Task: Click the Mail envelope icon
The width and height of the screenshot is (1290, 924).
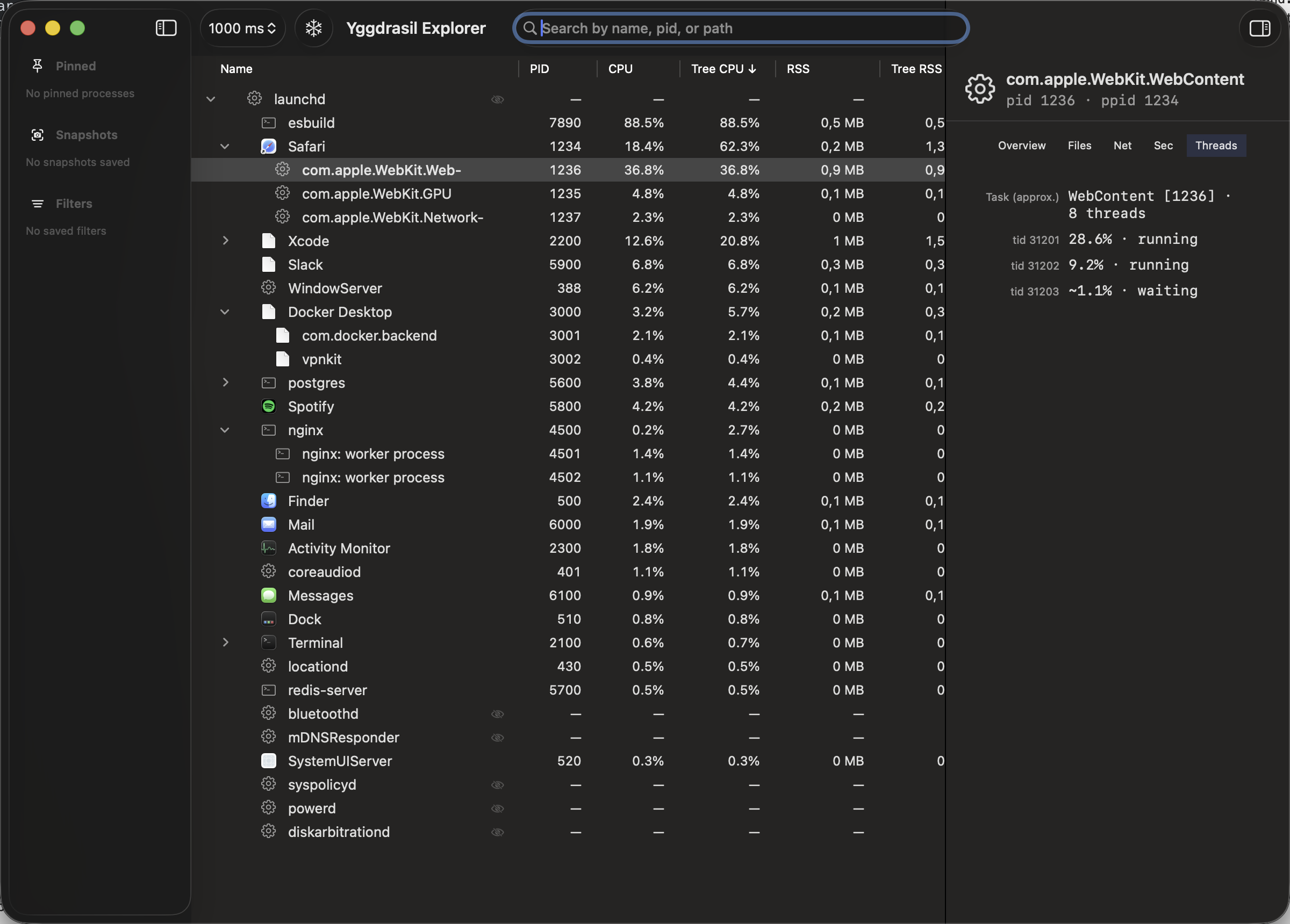Action: [268, 524]
